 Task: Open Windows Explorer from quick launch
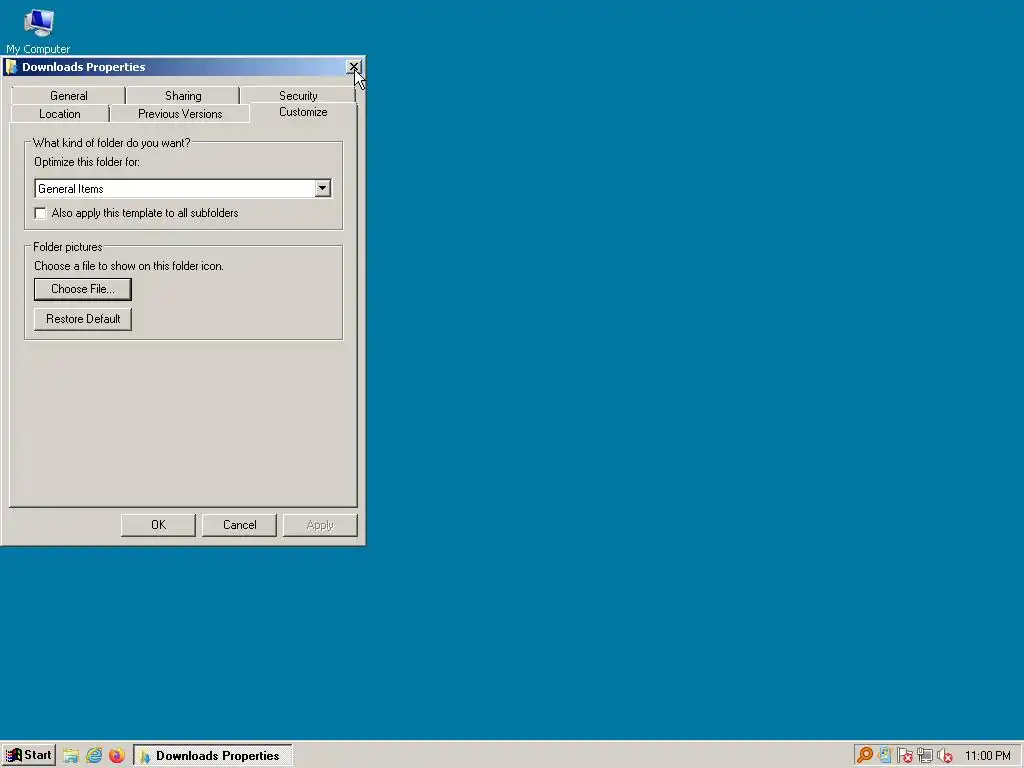click(x=71, y=756)
